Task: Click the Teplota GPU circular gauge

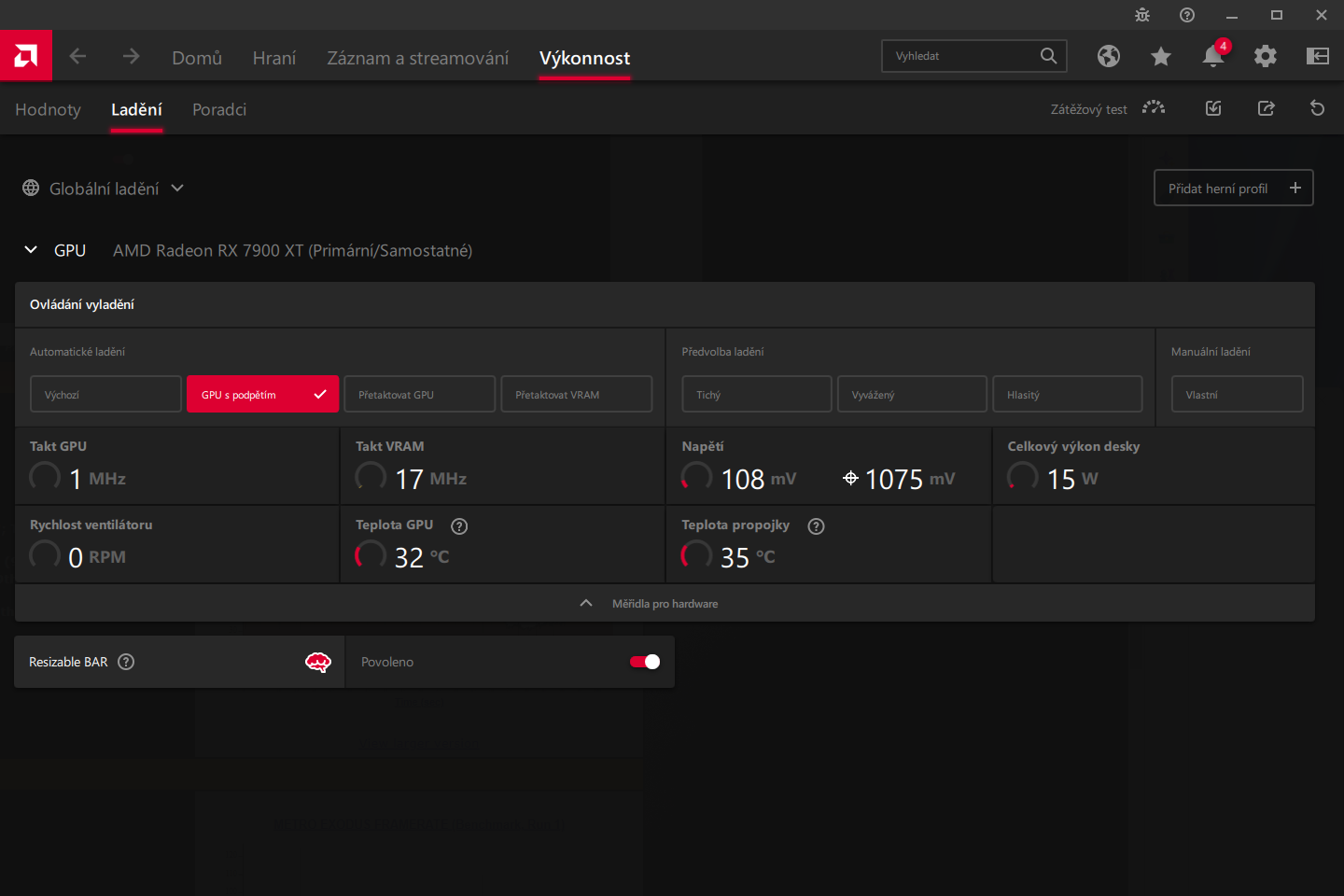Action: (x=371, y=555)
